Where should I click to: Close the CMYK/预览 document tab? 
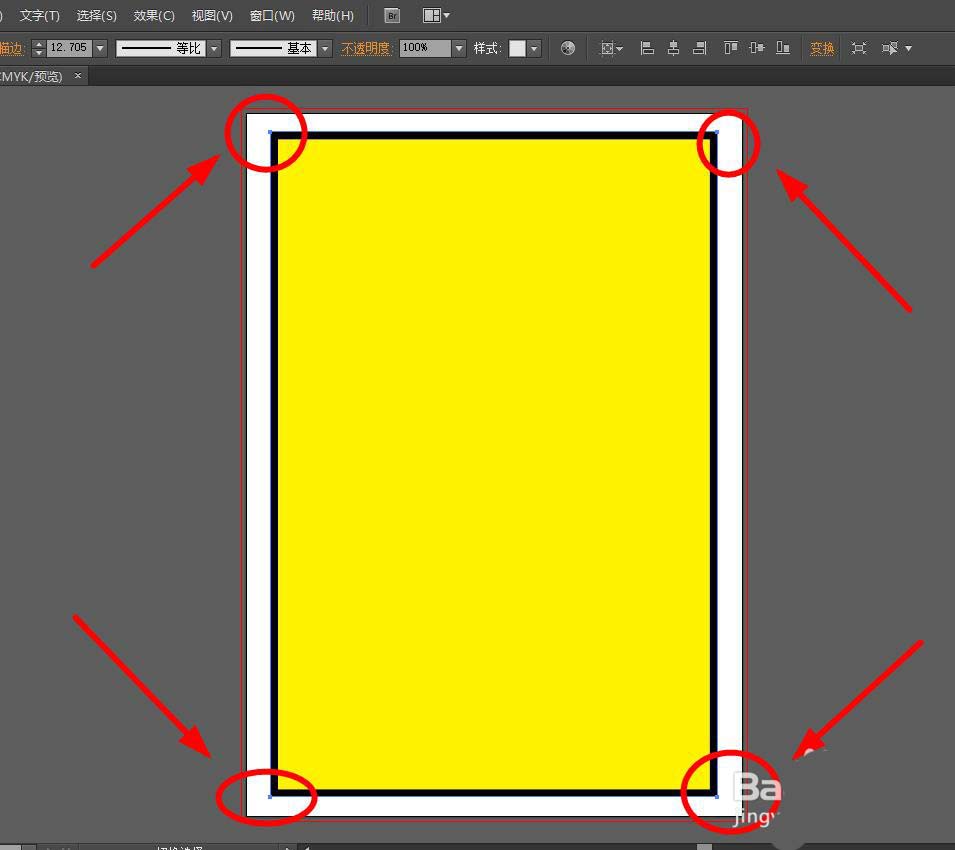coord(77,76)
